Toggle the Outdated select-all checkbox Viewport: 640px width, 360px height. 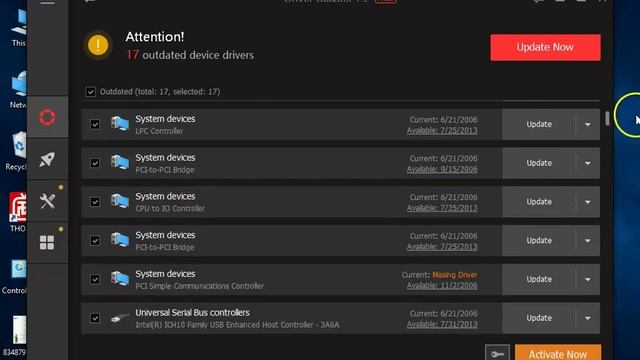tap(91, 92)
